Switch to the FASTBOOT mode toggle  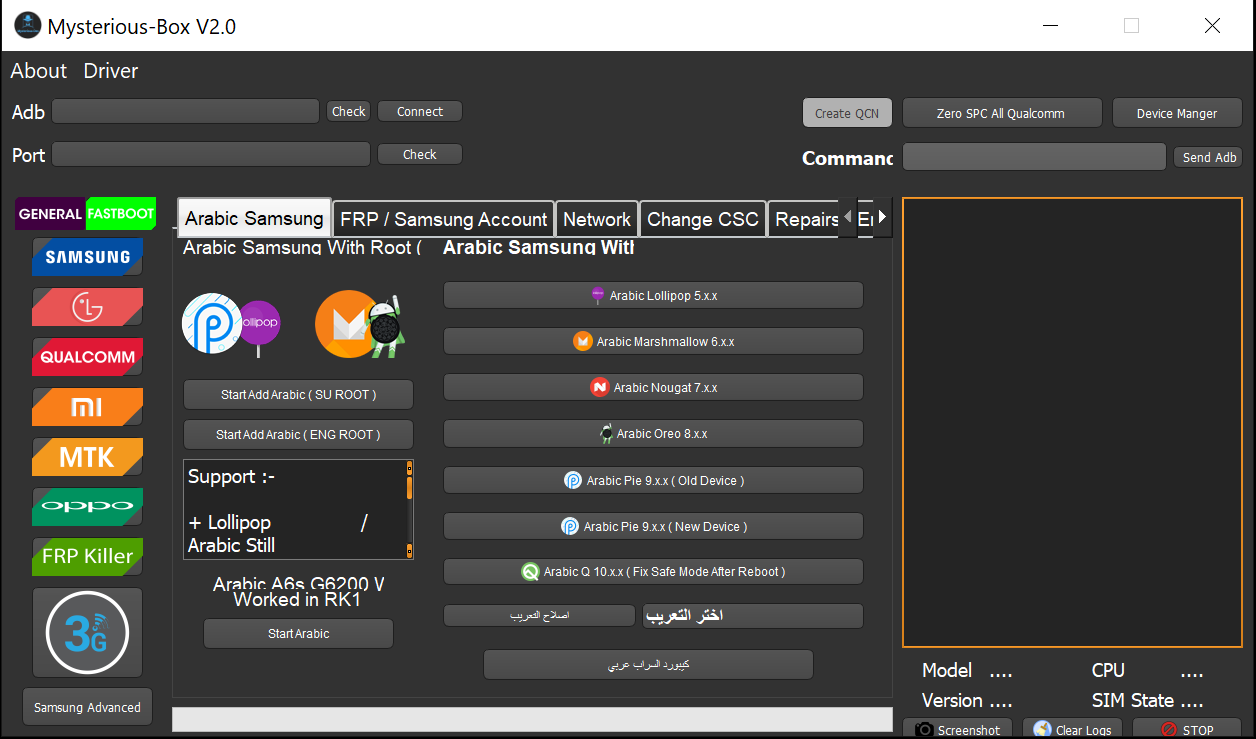point(121,214)
